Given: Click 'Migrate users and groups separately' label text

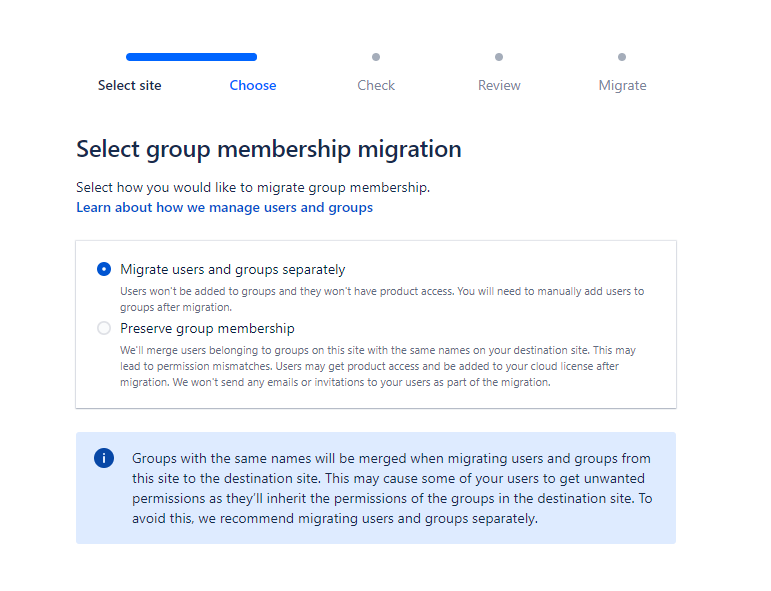Looking at the screenshot, I should (x=232, y=269).
